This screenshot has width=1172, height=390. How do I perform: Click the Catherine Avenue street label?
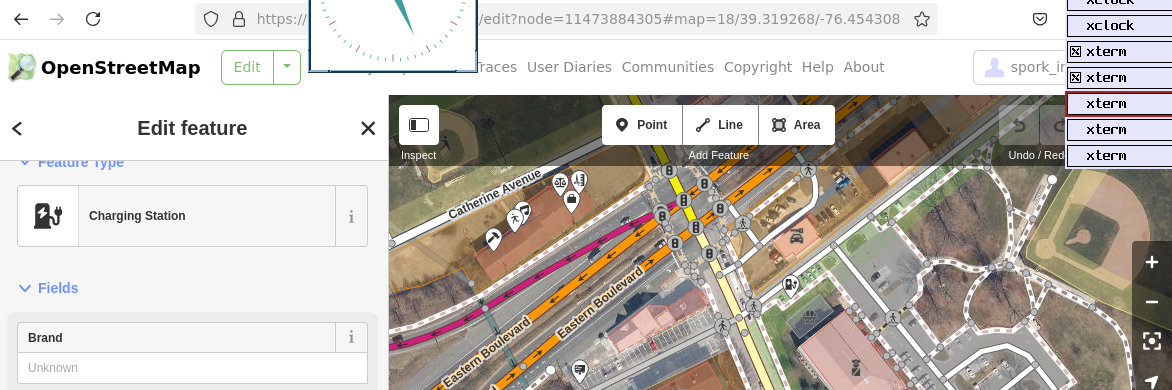(x=494, y=194)
